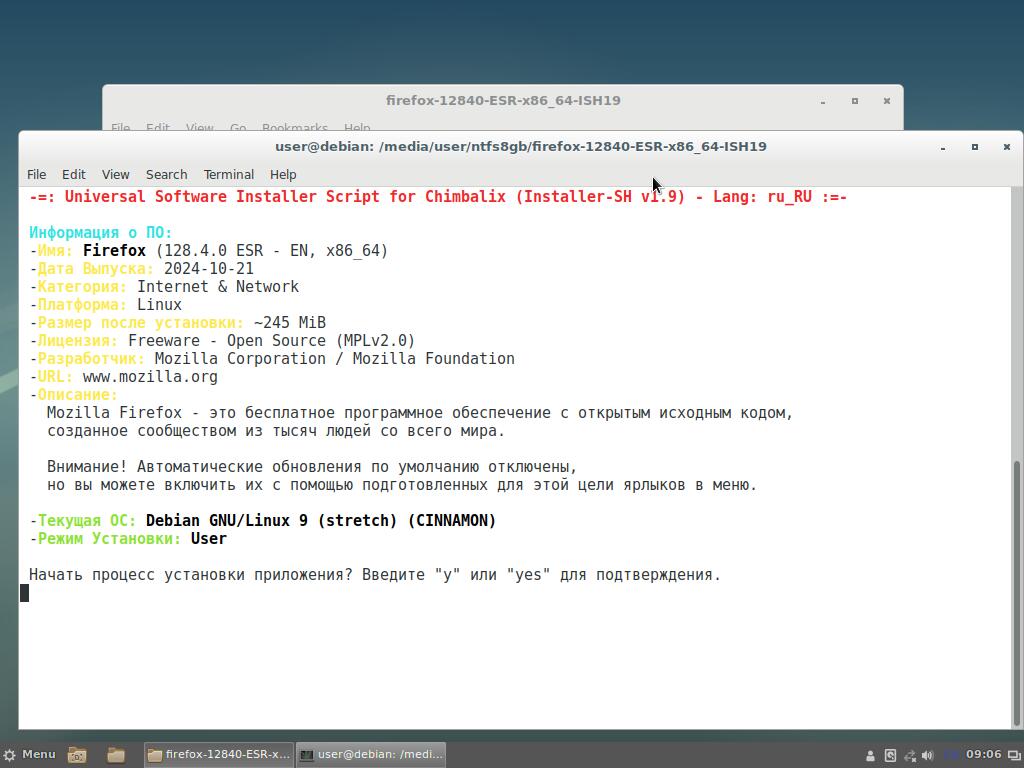Close the terminal window
This screenshot has width=1024, height=768.
(x=1006, y=148)
